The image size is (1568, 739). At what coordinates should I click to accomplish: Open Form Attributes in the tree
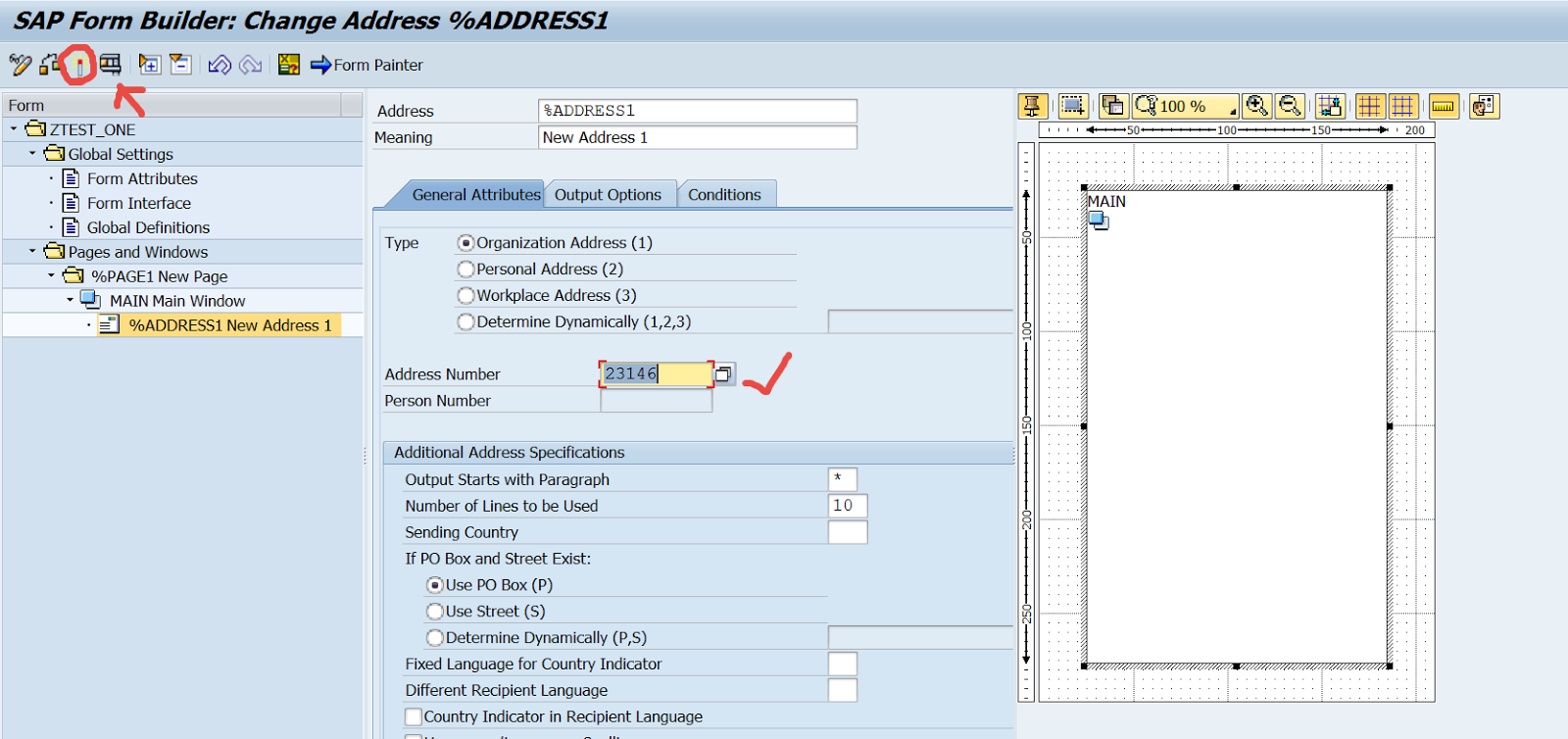pos(142,178)
